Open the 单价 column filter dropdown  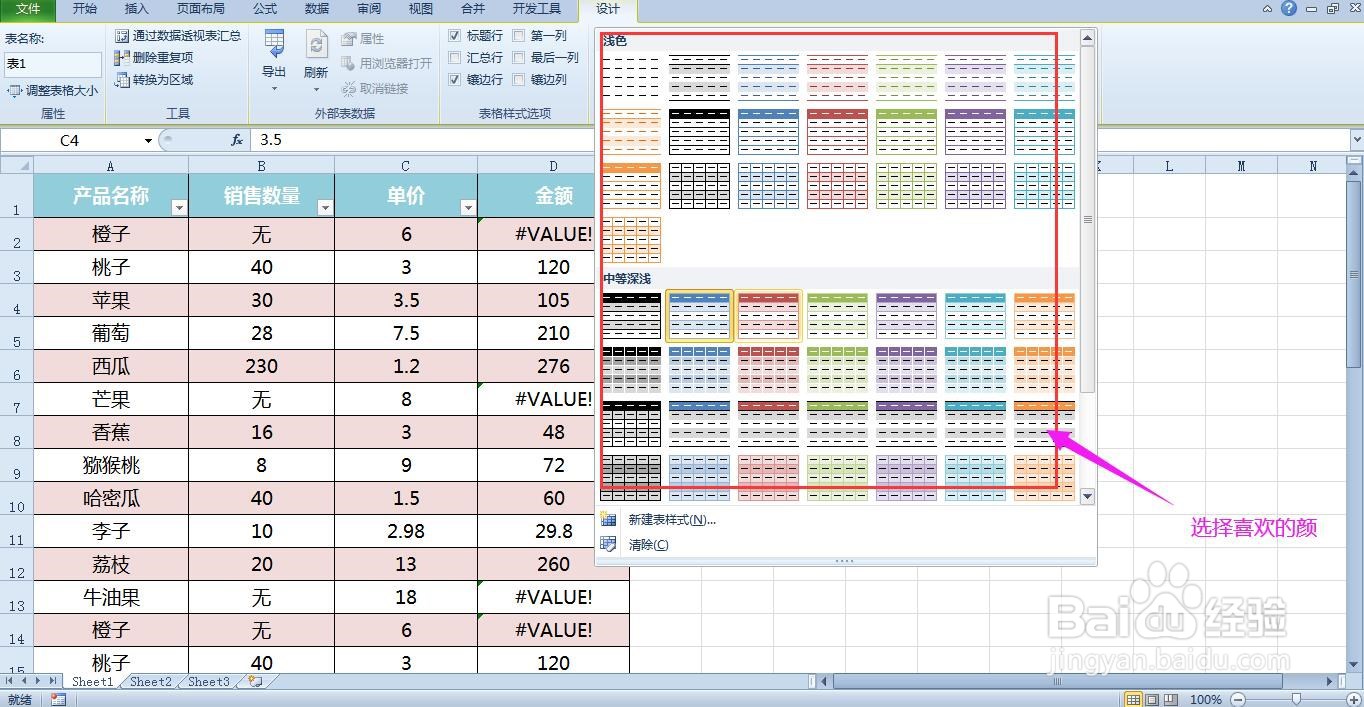pyautogui.click(x=468, y=208)
